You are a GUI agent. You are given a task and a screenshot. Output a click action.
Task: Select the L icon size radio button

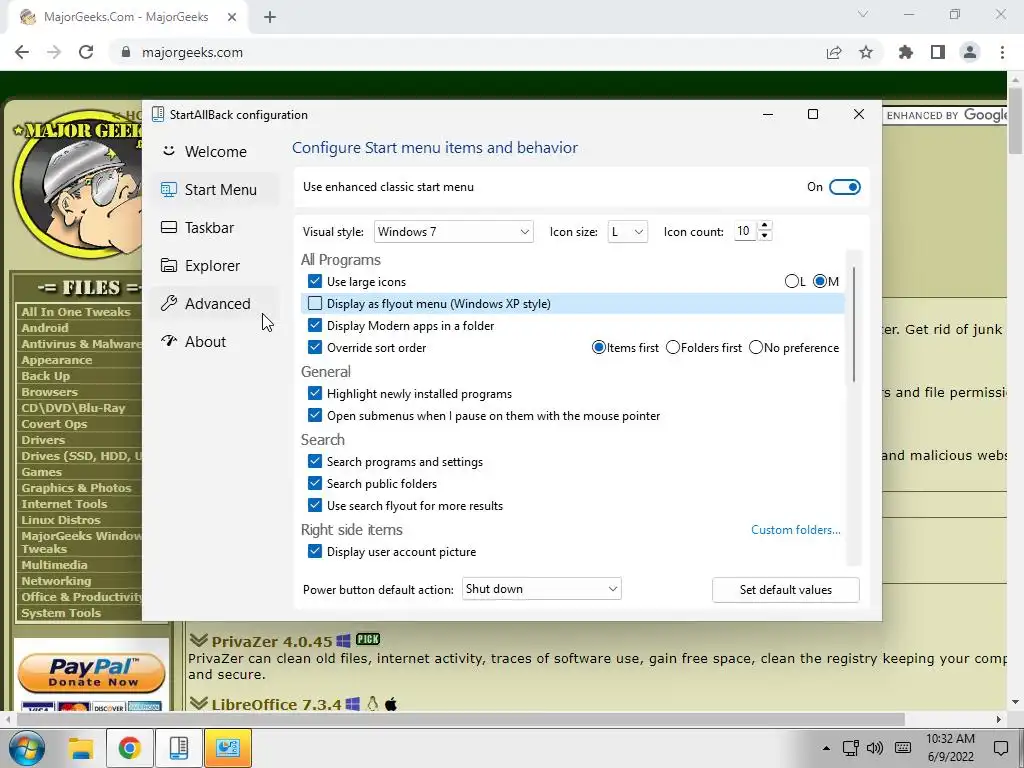tap(792, 281)
